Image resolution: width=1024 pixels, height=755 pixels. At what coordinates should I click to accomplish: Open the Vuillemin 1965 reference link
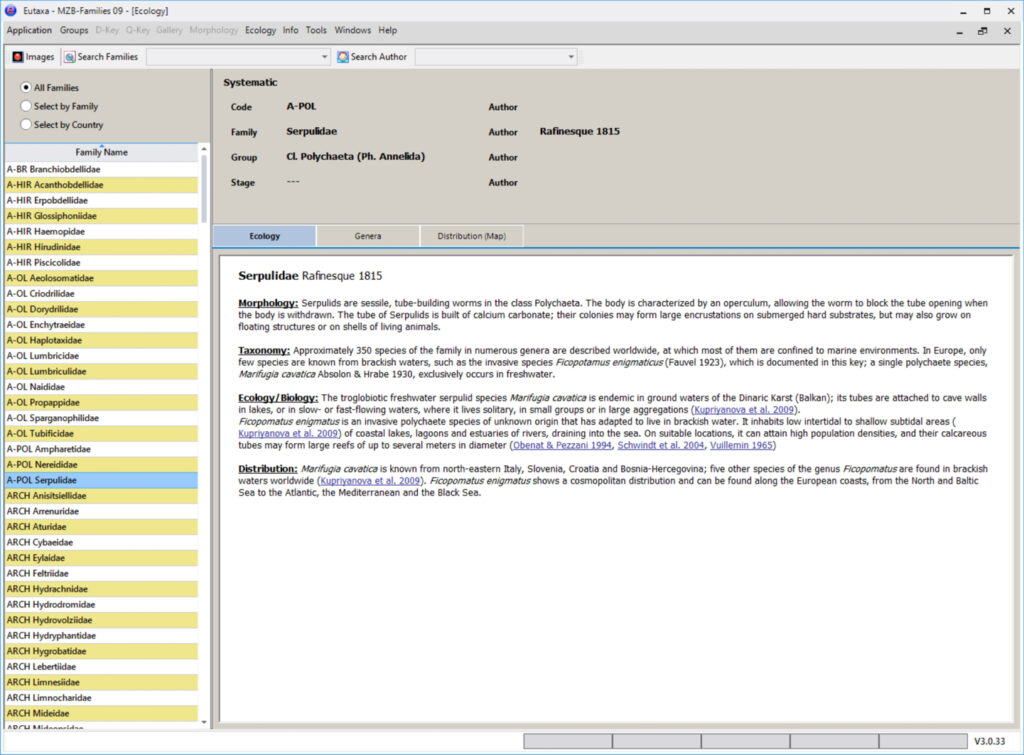coord(741,445)
